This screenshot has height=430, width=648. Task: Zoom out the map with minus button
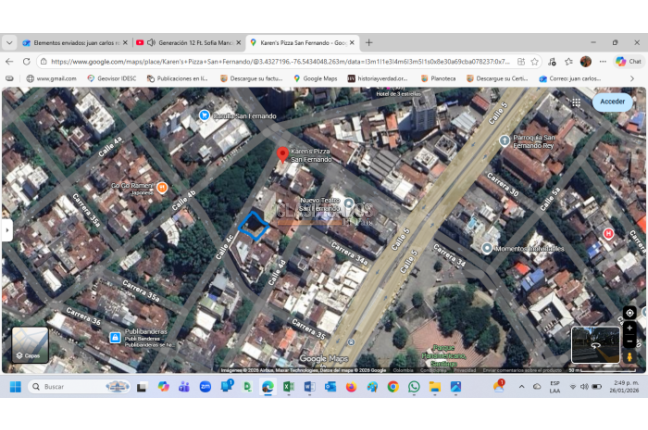629,341
